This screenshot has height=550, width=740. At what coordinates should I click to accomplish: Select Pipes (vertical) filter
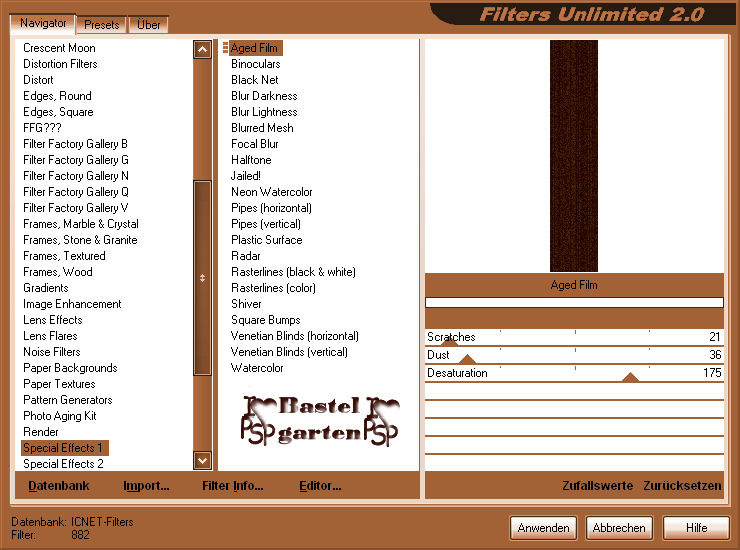coord(266,224)
